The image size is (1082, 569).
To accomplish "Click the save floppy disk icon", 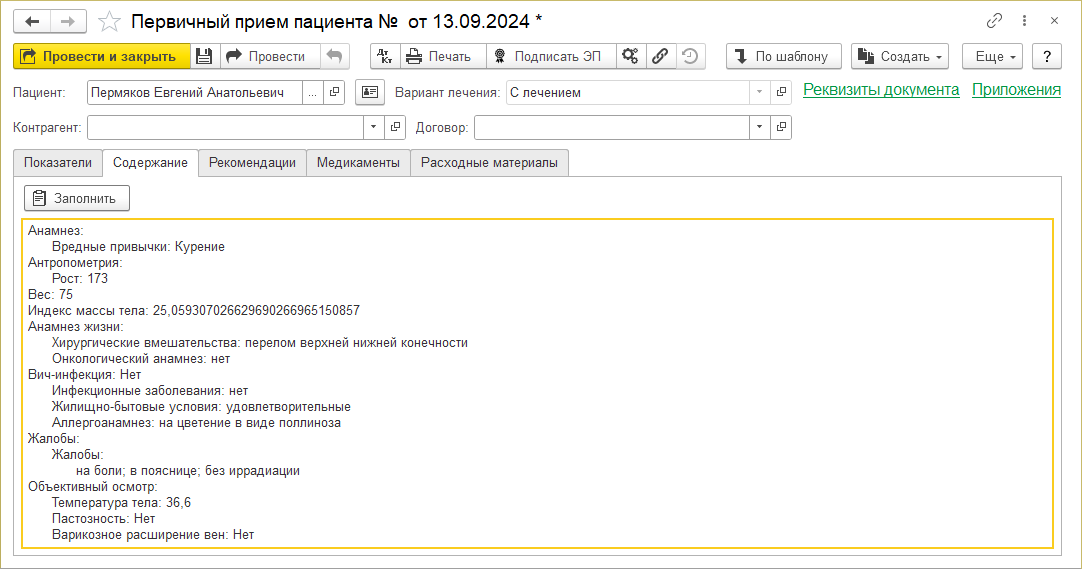I will pos(204,57).
